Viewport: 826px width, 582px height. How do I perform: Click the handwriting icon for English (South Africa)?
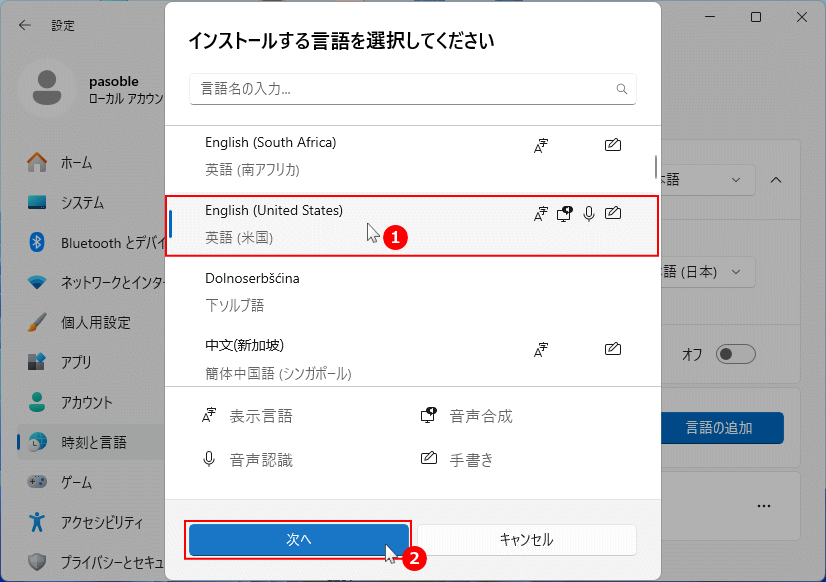[612, 145]
